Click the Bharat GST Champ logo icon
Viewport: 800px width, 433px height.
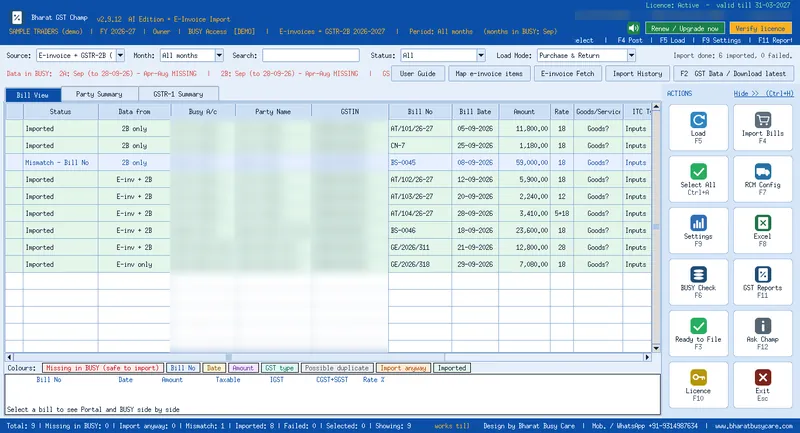pyautogui.click(x=17, y=18)
